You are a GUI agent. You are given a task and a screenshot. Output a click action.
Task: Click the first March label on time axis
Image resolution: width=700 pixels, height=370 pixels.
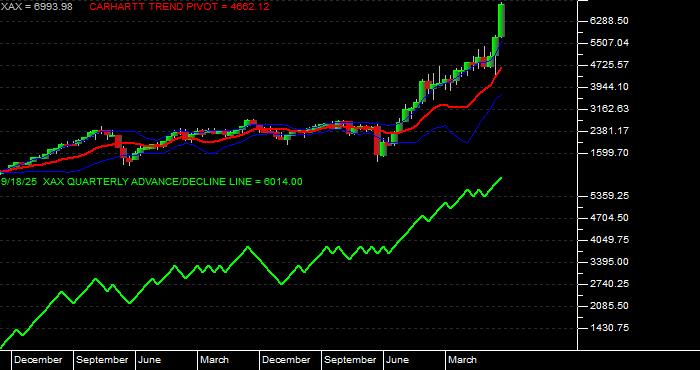click(x=214, y=360)
